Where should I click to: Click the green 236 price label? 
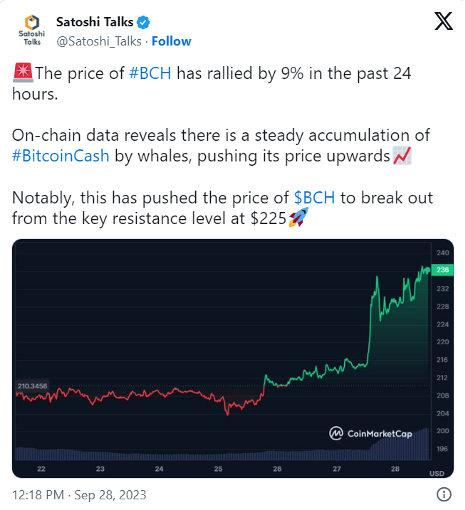(442, 270)
